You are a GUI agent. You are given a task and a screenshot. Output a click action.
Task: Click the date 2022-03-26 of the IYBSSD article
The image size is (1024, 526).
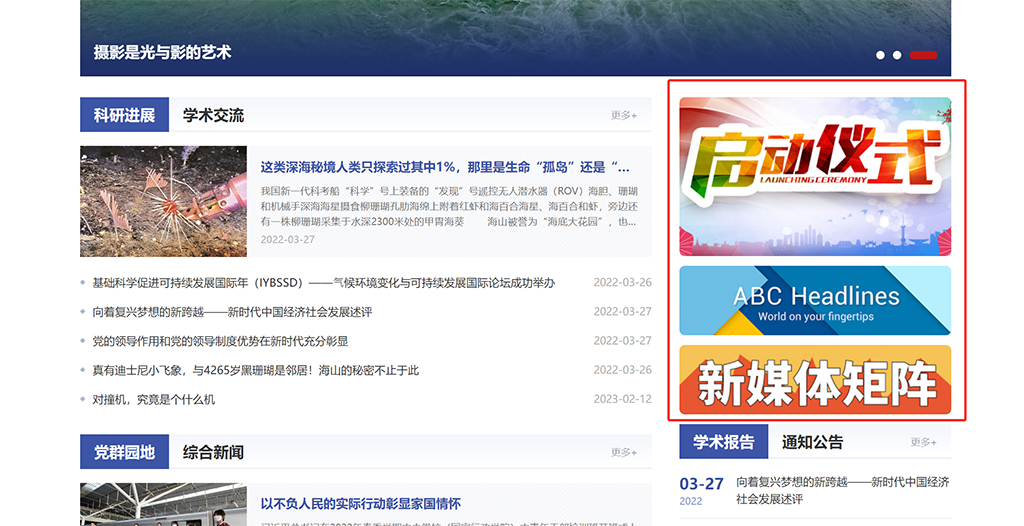(622, 283)
